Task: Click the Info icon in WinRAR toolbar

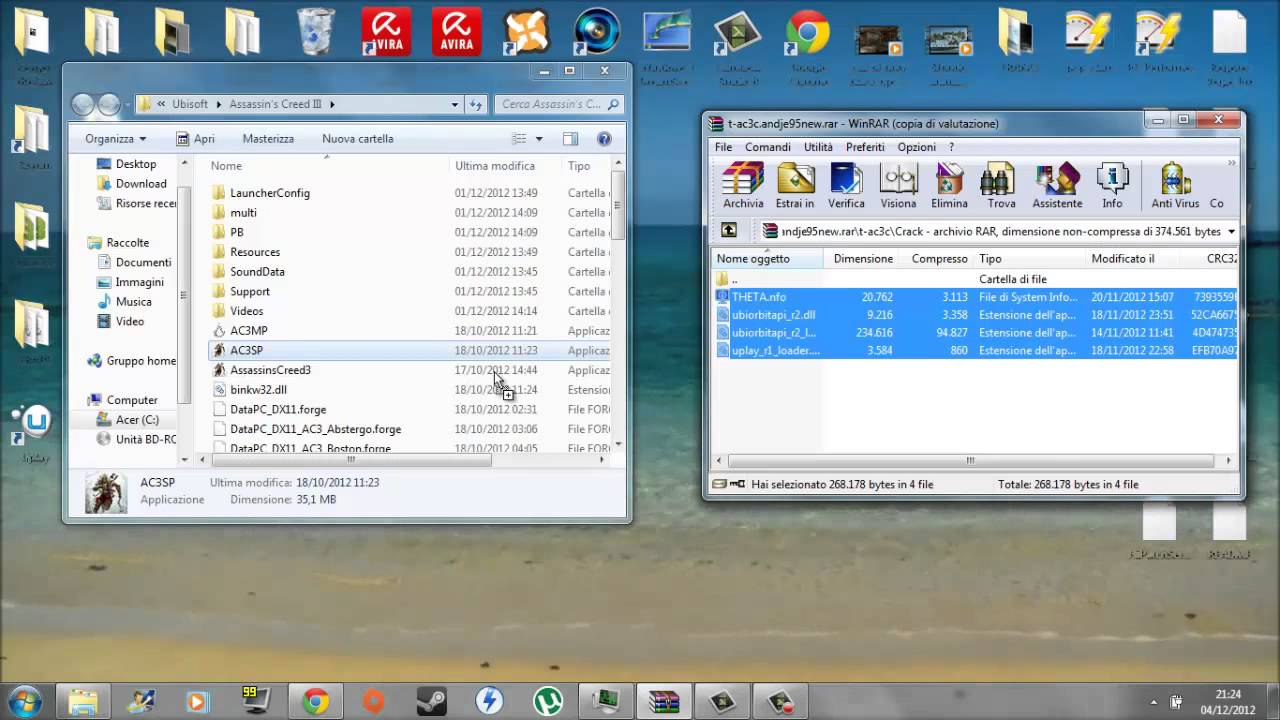Action: [x=1112, y=186]
